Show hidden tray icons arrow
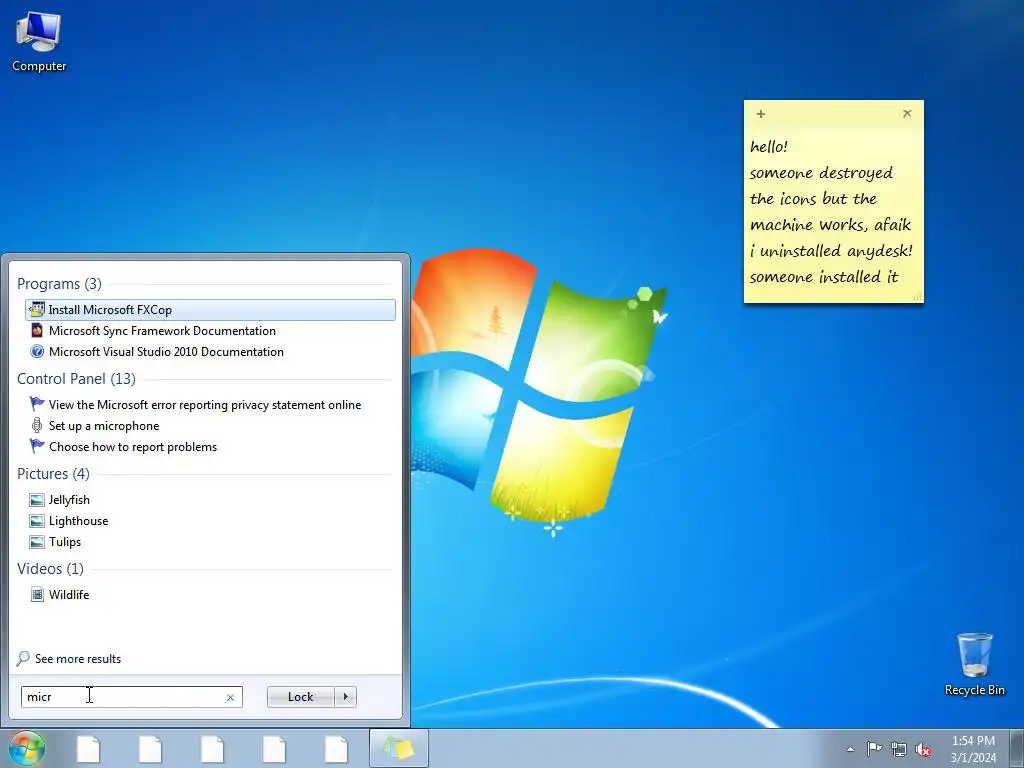1024x768 pixels. [x=850, y=749]
